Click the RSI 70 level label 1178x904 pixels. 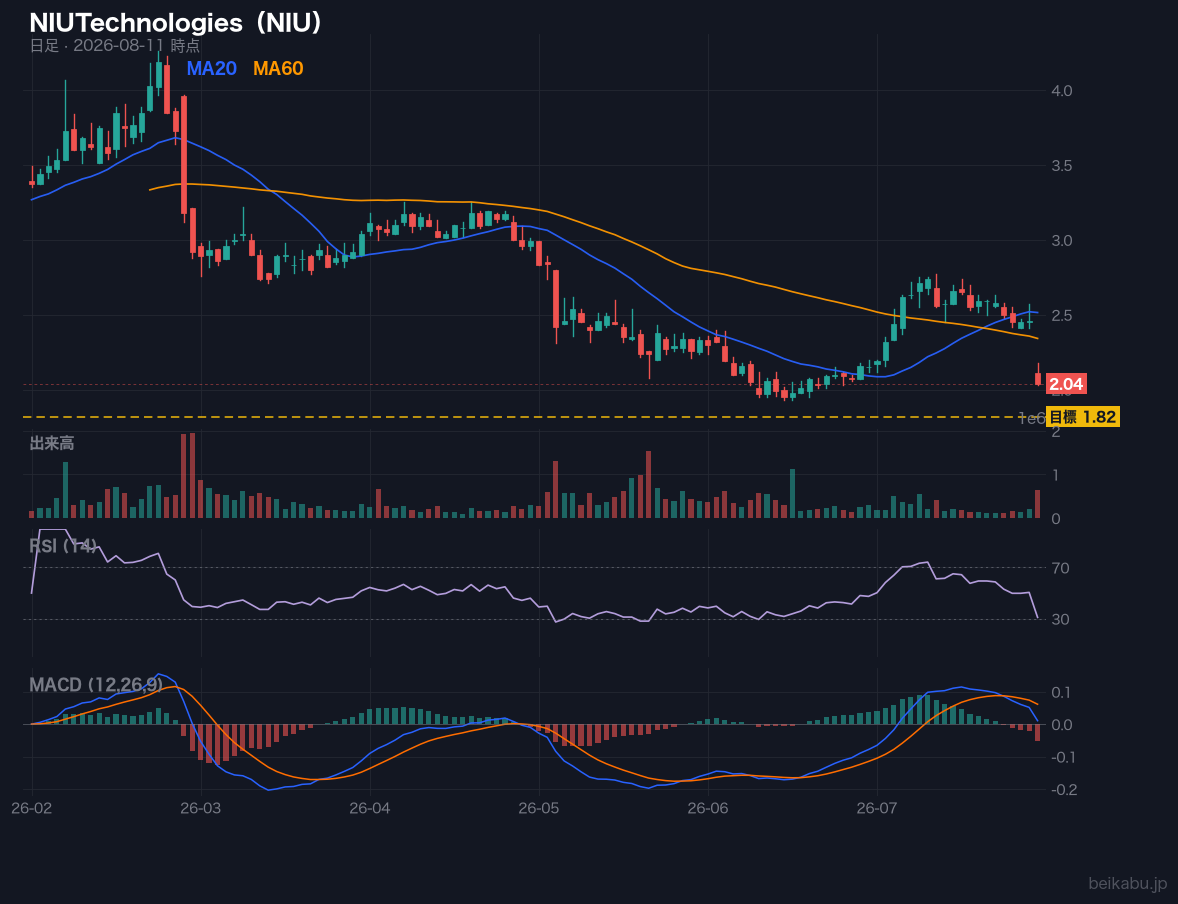point(1060,568)
